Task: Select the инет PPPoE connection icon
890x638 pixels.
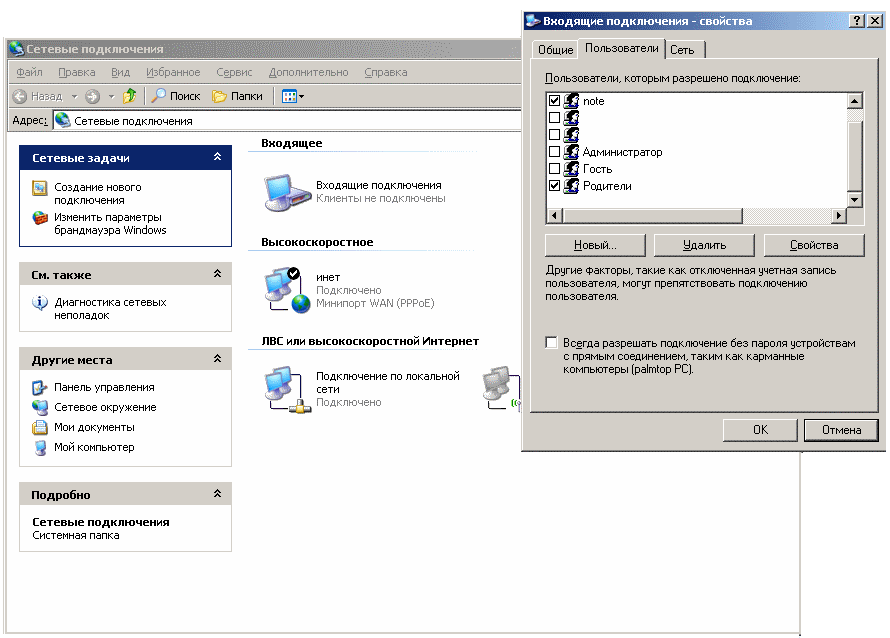Action: tap(286, 290)
